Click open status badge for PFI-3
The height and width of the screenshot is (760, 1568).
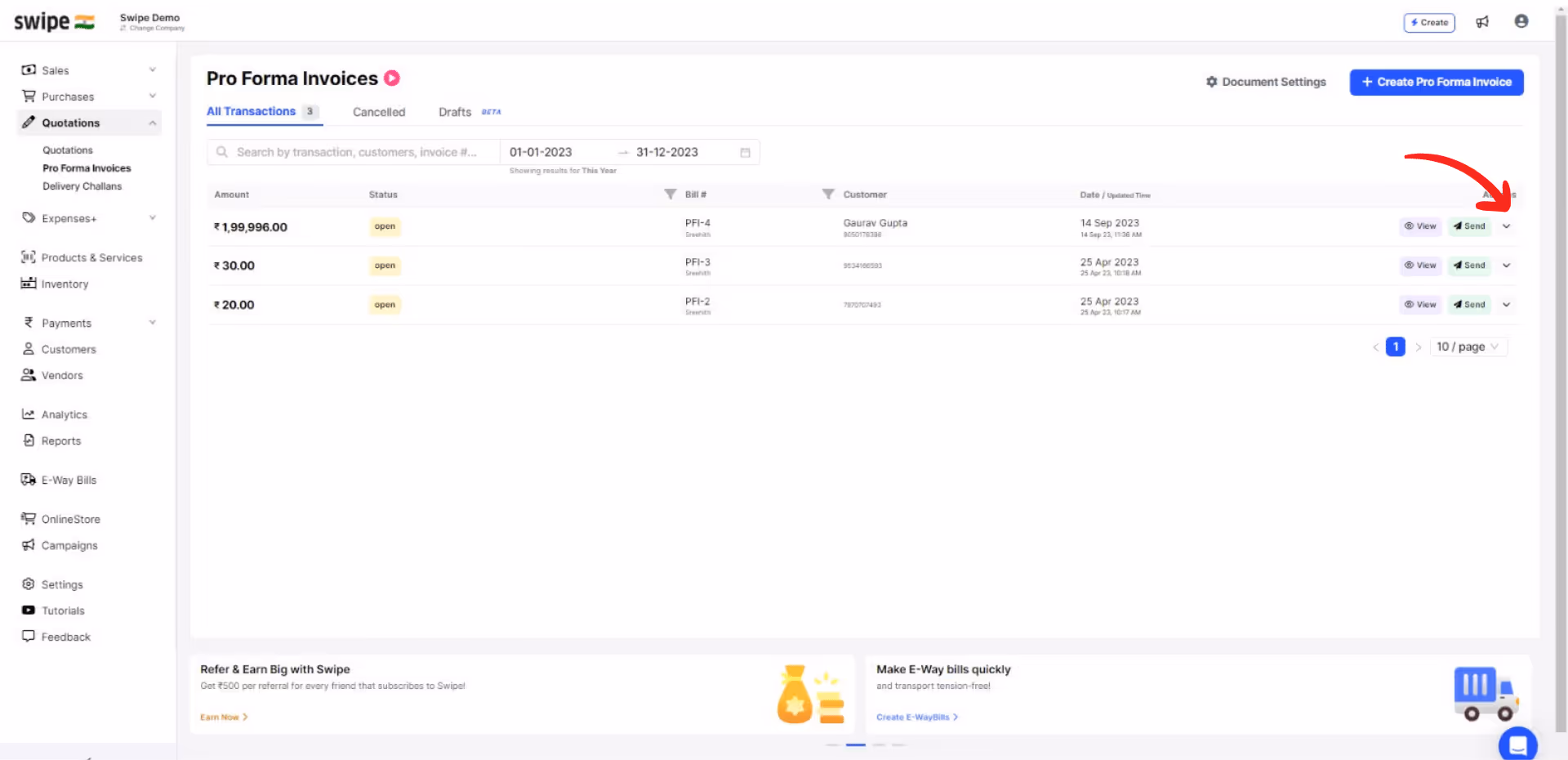click(385, 266)
